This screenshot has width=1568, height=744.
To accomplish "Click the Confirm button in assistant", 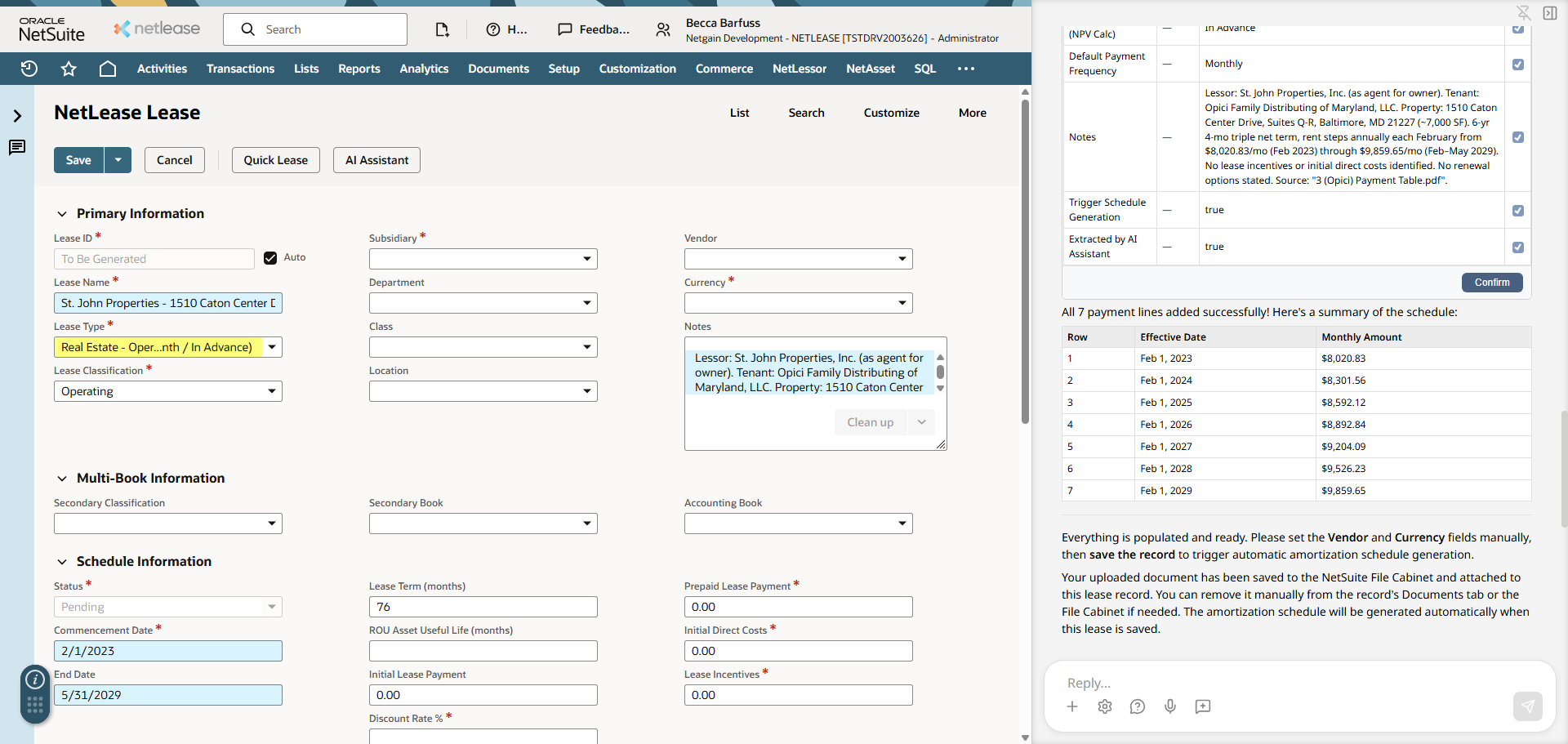I will click(x=1492, y=283).
